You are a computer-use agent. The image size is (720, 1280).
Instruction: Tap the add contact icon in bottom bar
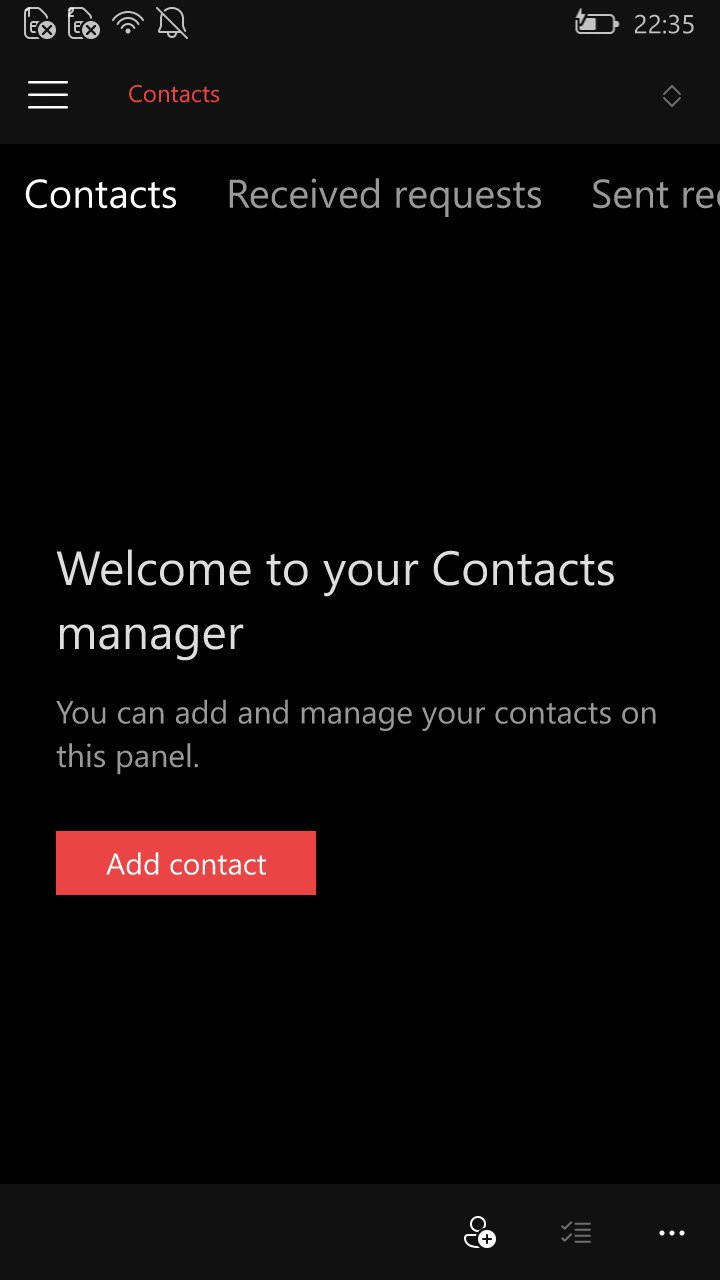[480, 1232]
